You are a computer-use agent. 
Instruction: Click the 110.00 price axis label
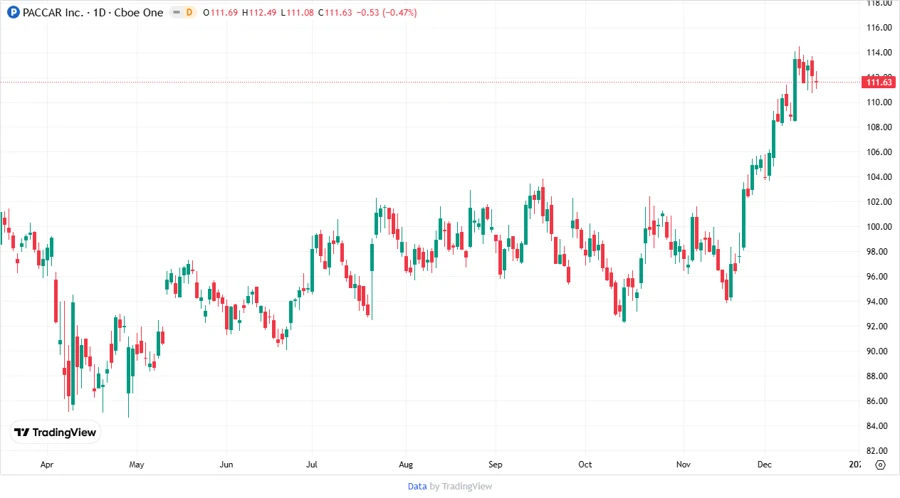click(879, 102)
